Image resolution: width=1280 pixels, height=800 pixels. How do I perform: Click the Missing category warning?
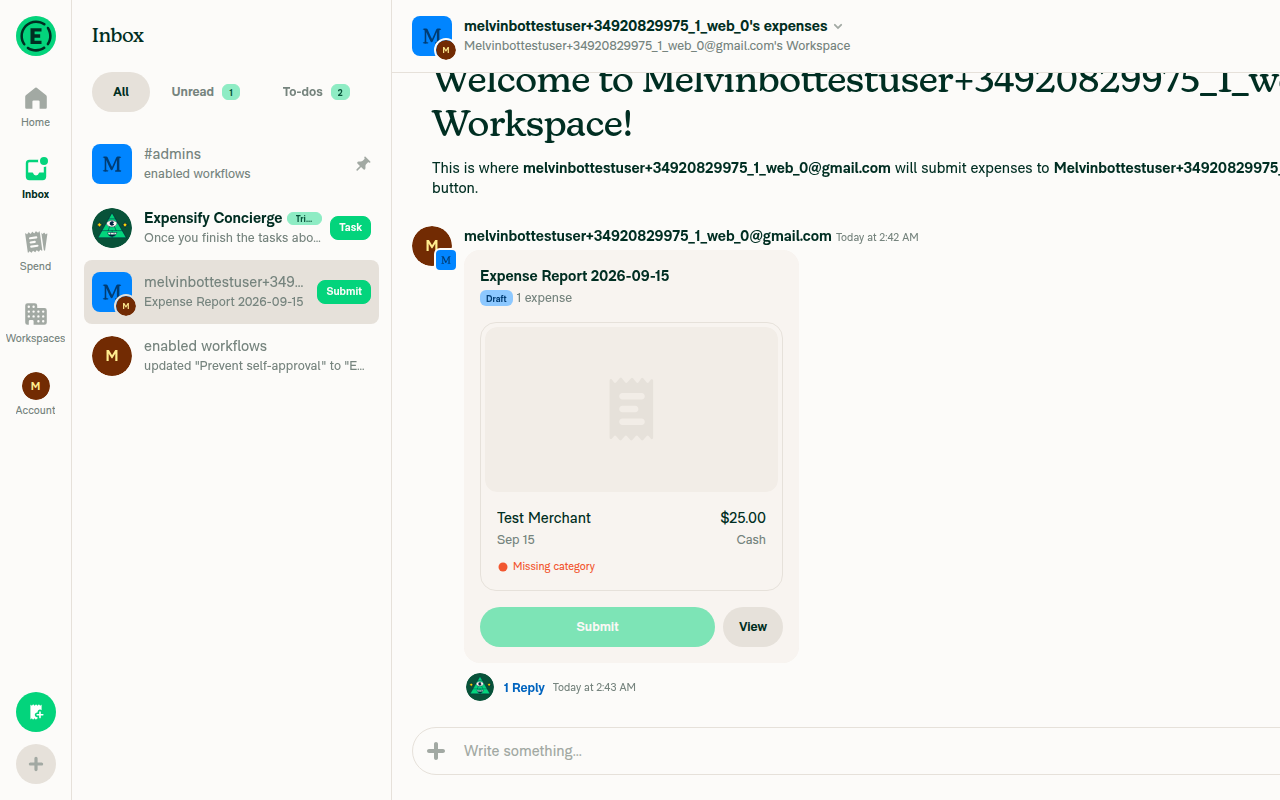click(x=547, y=567)
